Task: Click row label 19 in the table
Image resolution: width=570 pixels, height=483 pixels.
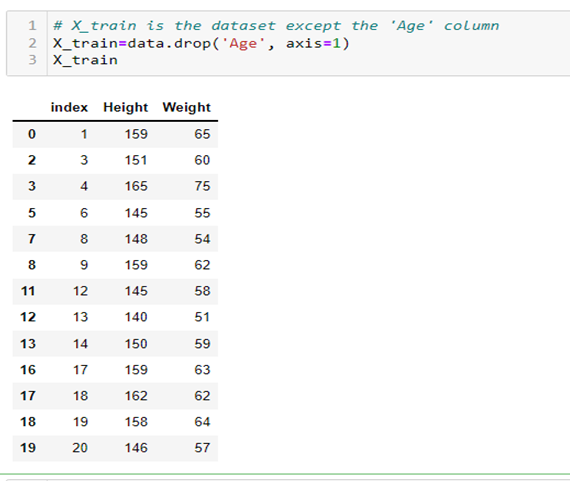Action: (x=28, y=448)
